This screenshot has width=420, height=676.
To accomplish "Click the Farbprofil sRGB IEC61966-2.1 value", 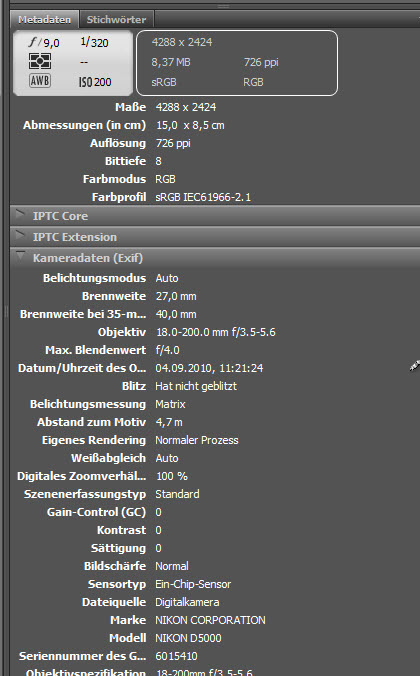I will [203, 197].
